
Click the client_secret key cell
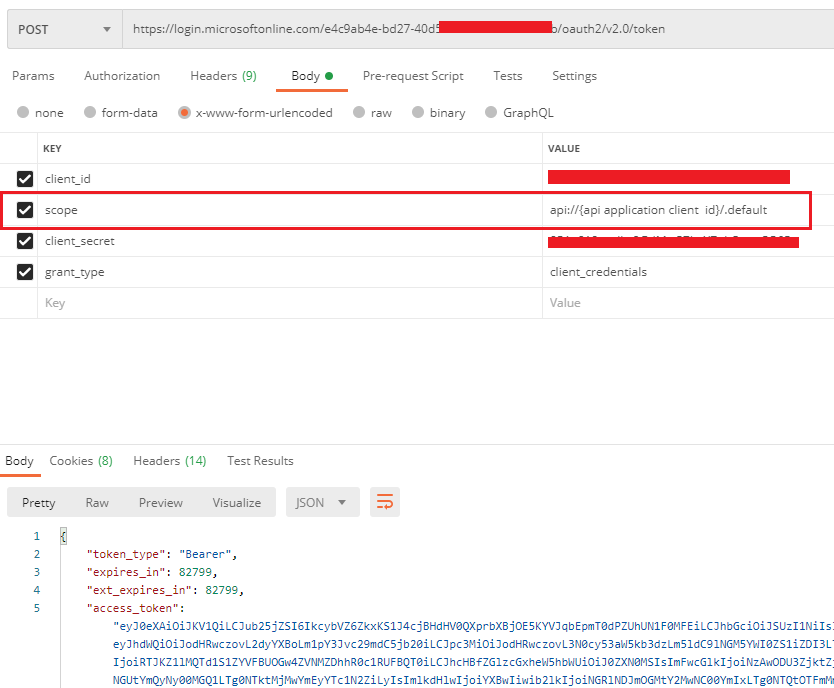[x=290, y=241]
